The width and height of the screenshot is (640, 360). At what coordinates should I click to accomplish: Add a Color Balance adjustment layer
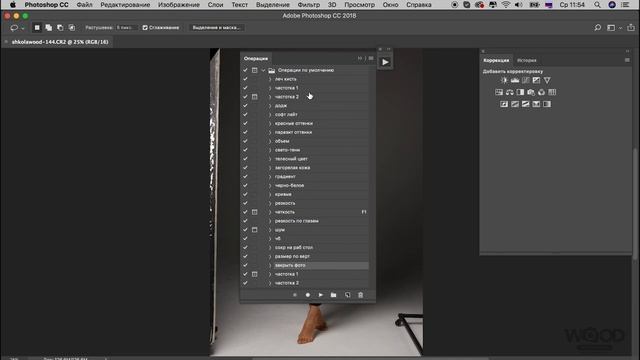tap(510, 92)
